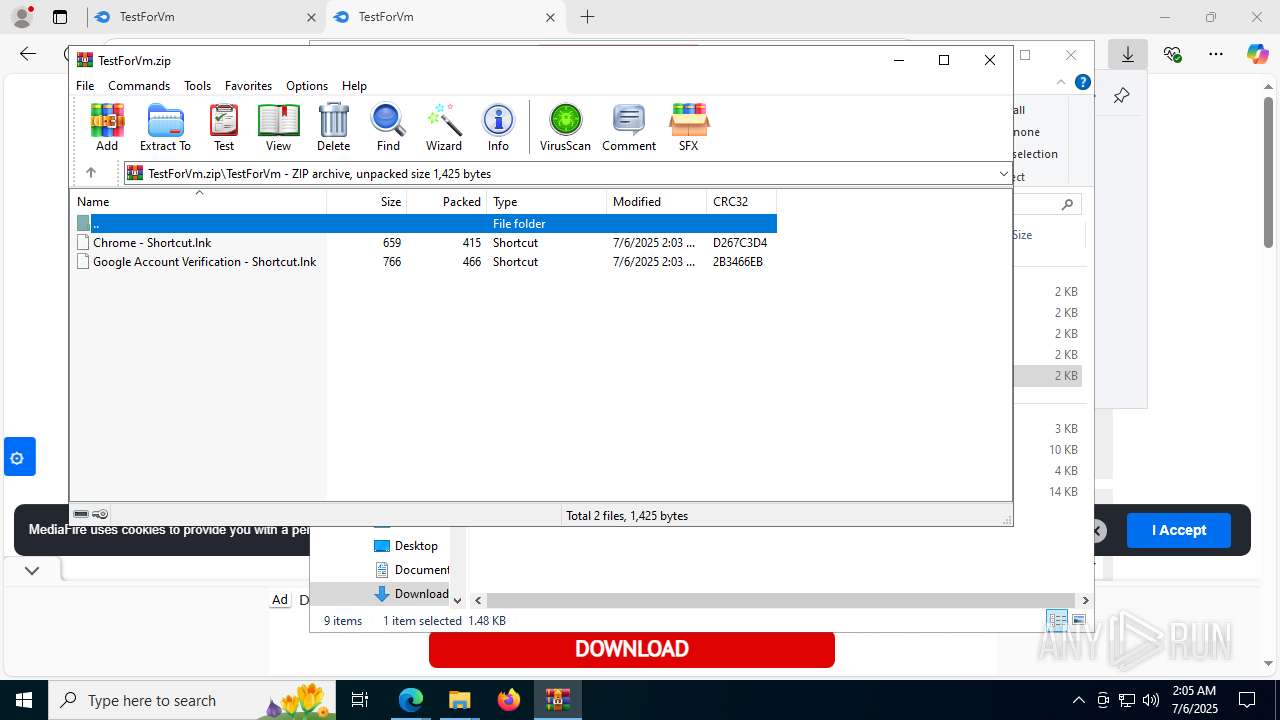Sort by Type column header
Screen dimensions: 1280x720
click(x=546, y=202)
